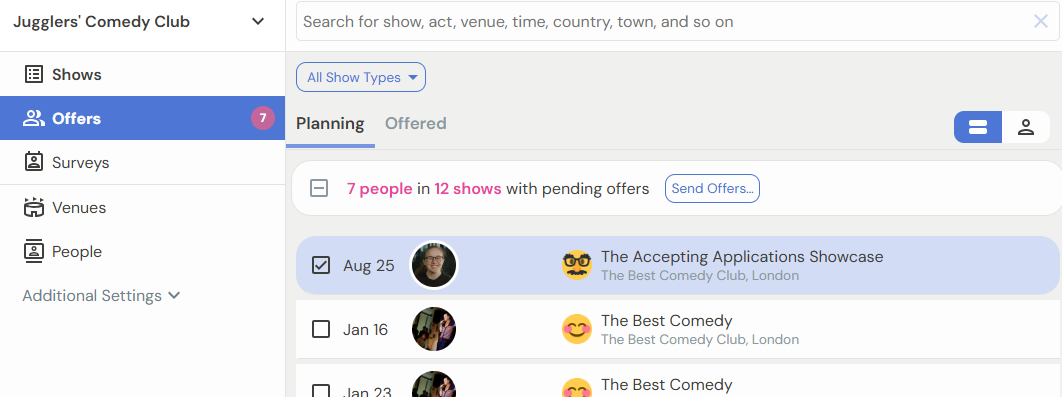Screen dimensions: 1062x397
Task: Toggle the select-all pending offers checkbox
Action: click(319, 188)
